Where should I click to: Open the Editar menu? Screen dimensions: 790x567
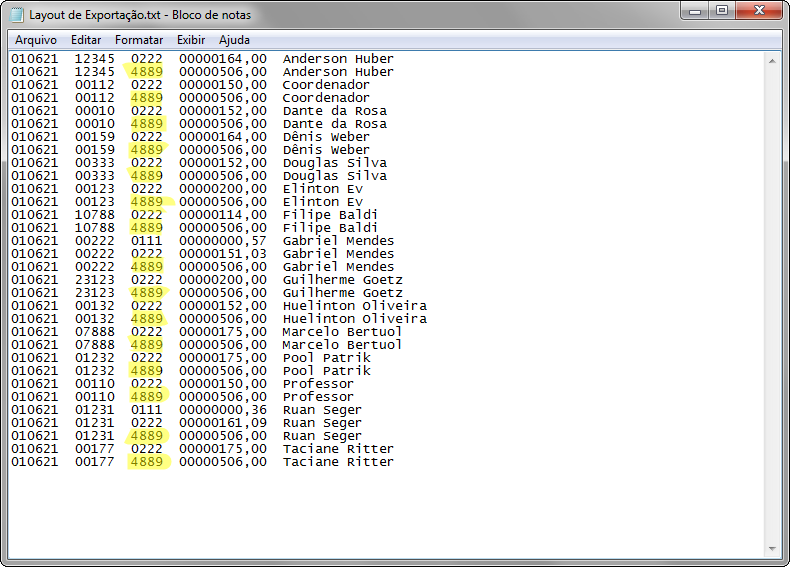86,40
